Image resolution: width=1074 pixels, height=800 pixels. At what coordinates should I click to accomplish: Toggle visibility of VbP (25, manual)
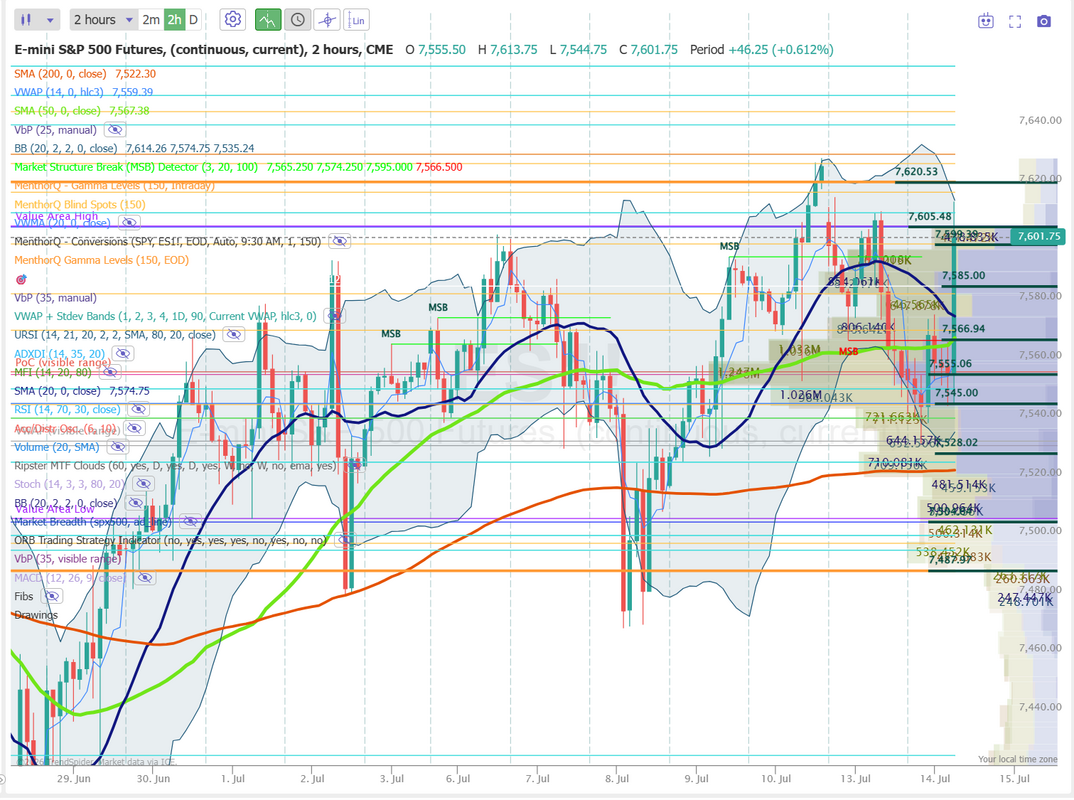coord(115,129)
